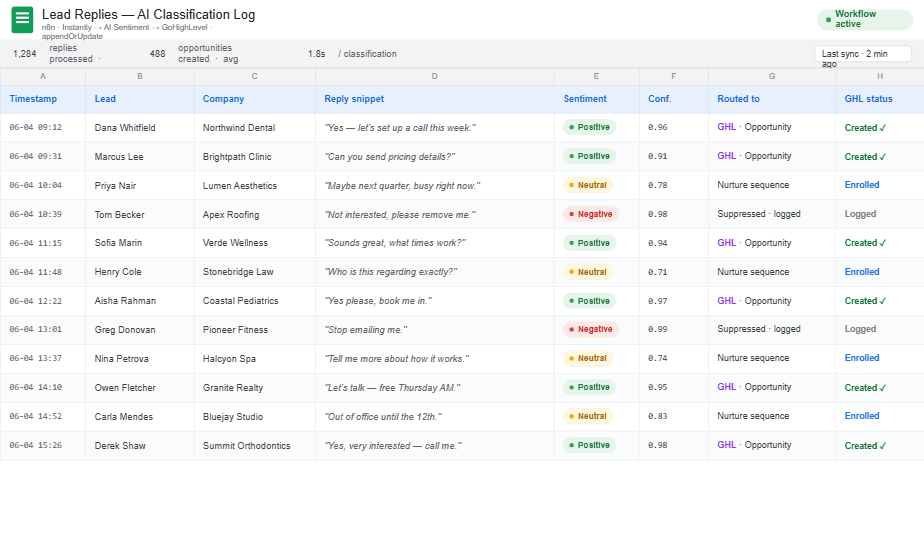Click Positive badge in Dana Whitfield row

589,127
